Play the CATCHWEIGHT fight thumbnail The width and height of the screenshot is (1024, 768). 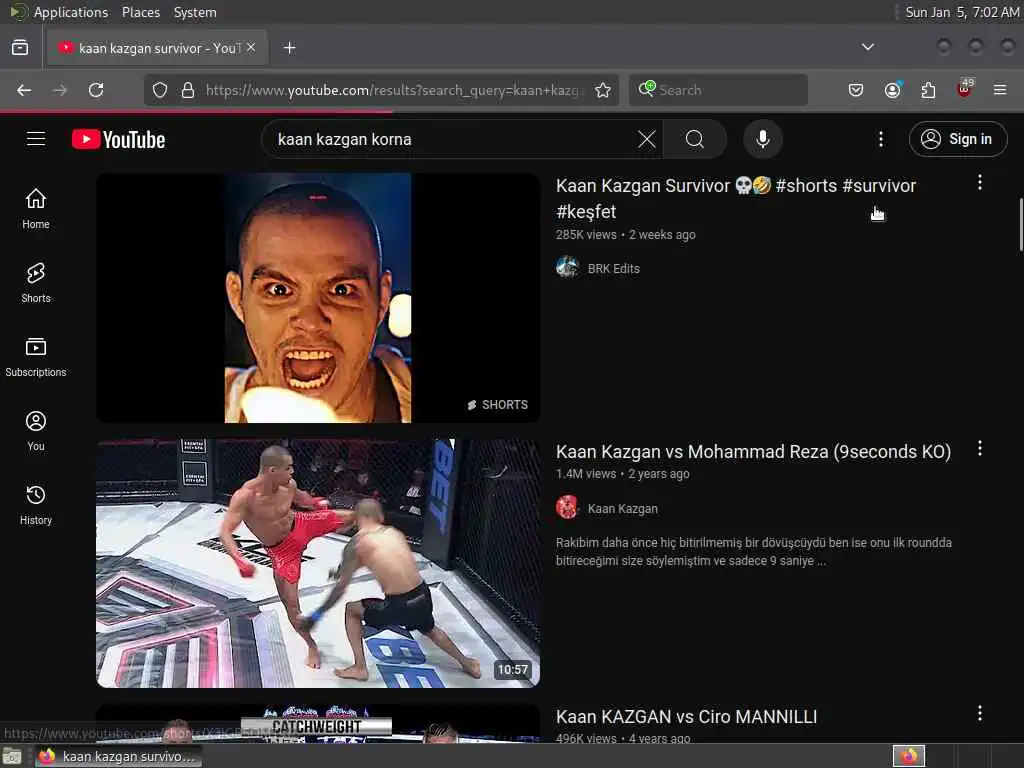[318, 722]
